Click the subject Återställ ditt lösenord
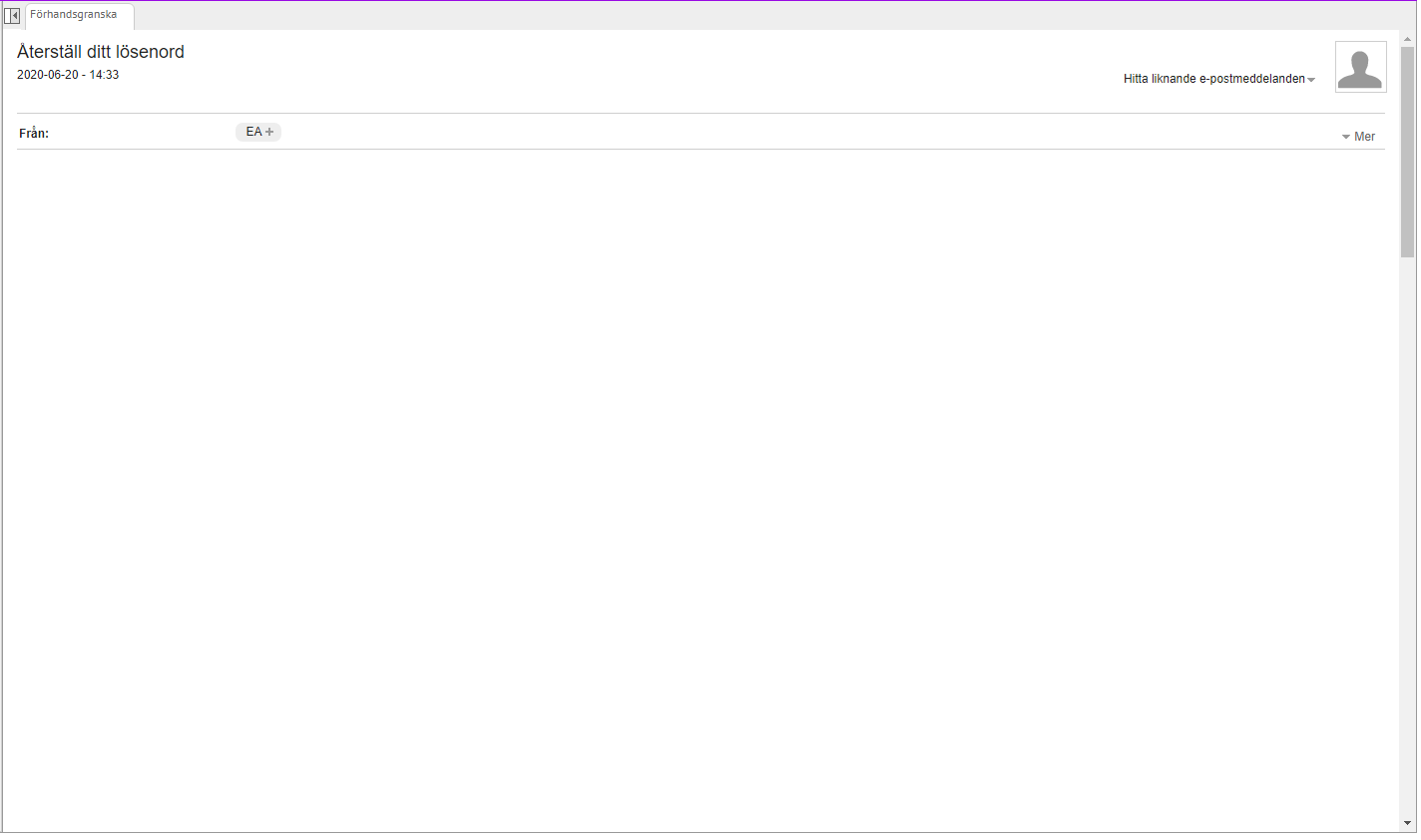1421x840 pixels. pos(101,51)
